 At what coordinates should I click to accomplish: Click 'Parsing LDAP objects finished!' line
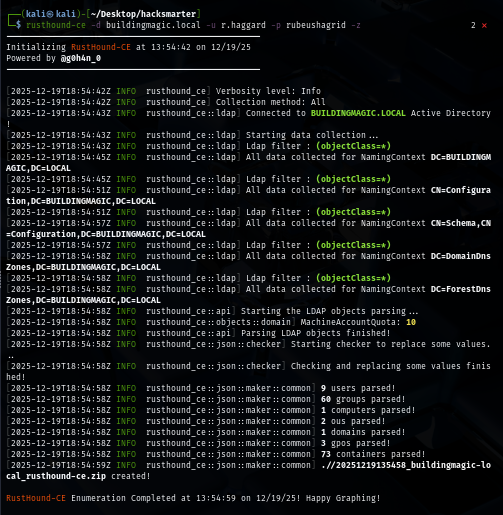click(315, 333)
